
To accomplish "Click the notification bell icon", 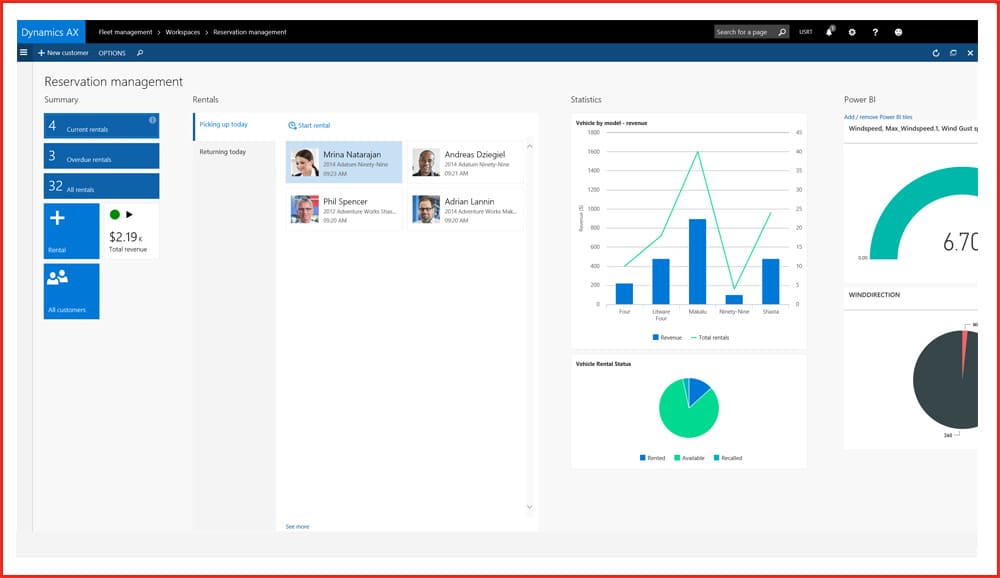I will (829, 32).
